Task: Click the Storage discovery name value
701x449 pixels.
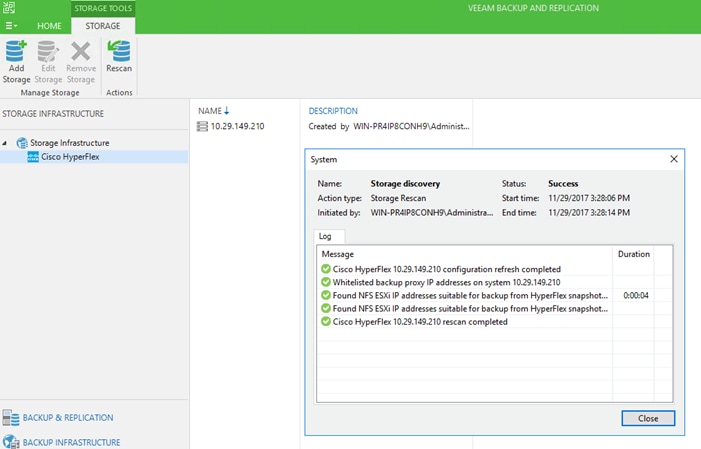Action: pyautogui.click(x=405, y=184)
